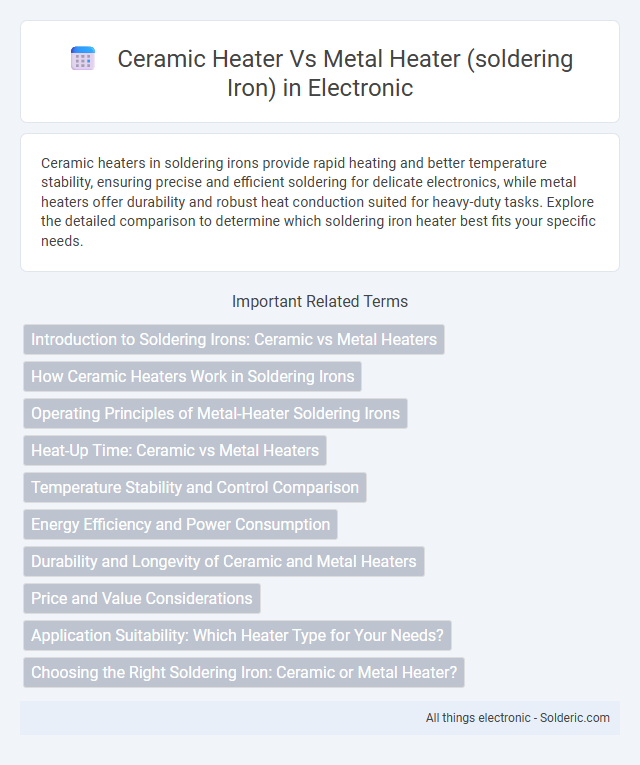Click the ceramic heaters summary paragraph
Image resolution: width=640 pixels, height=765 pixels.
pyautogui.click(x=318, y=202)
